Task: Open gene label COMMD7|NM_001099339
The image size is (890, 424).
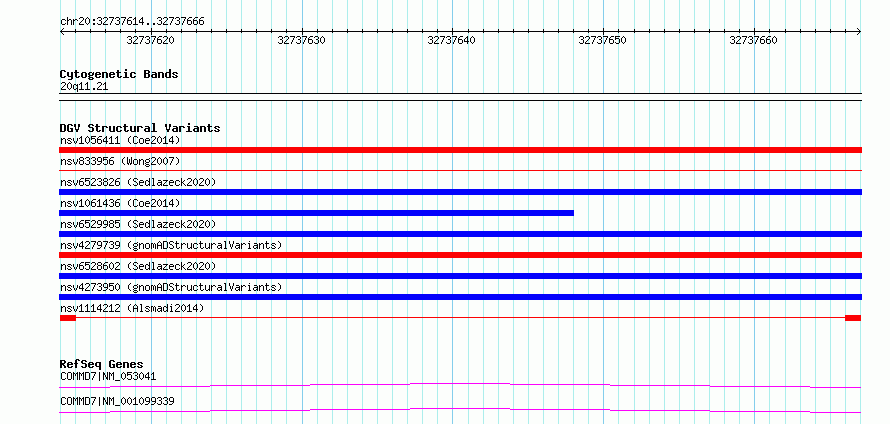Action: click(117, 402)
